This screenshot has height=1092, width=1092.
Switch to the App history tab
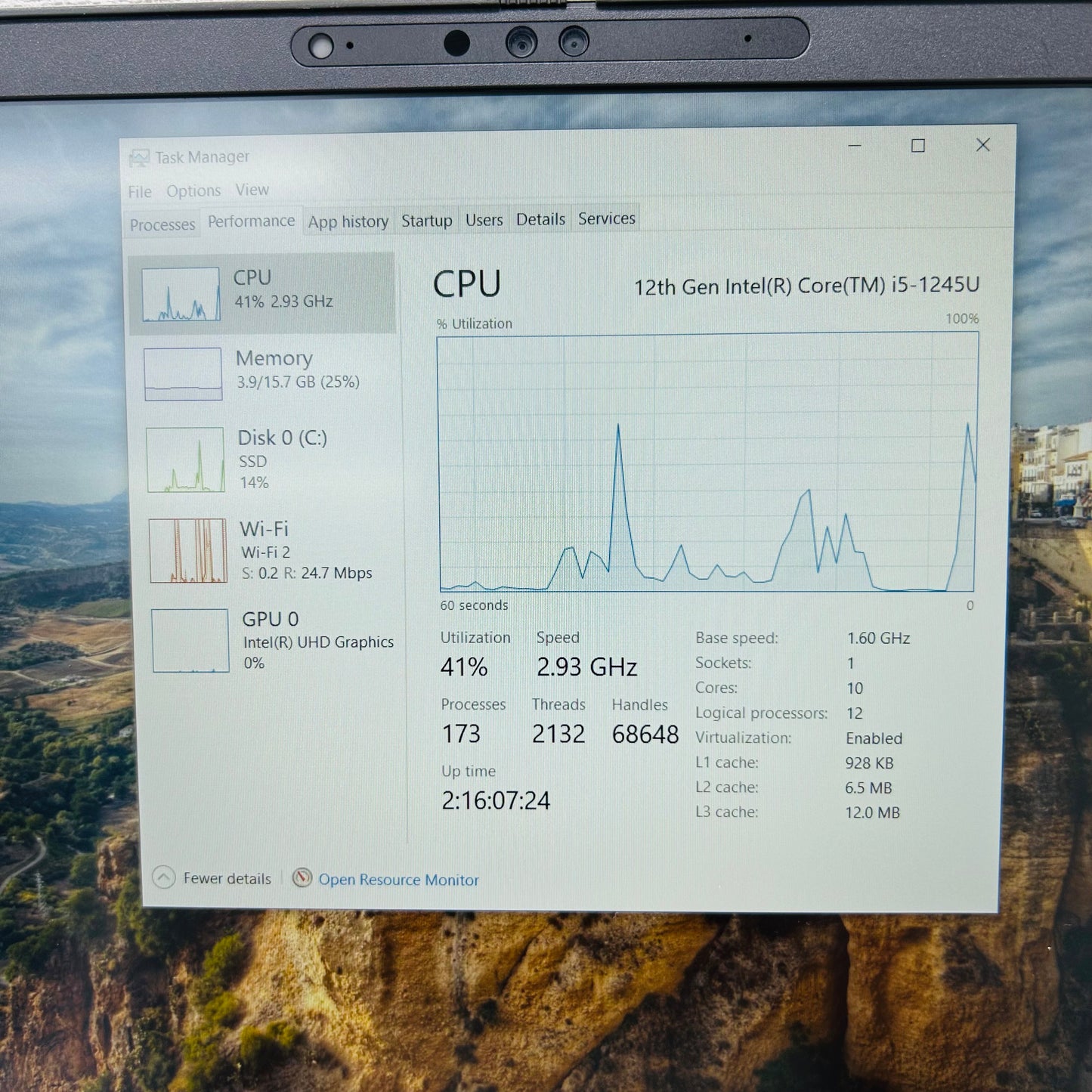(348, 221)
